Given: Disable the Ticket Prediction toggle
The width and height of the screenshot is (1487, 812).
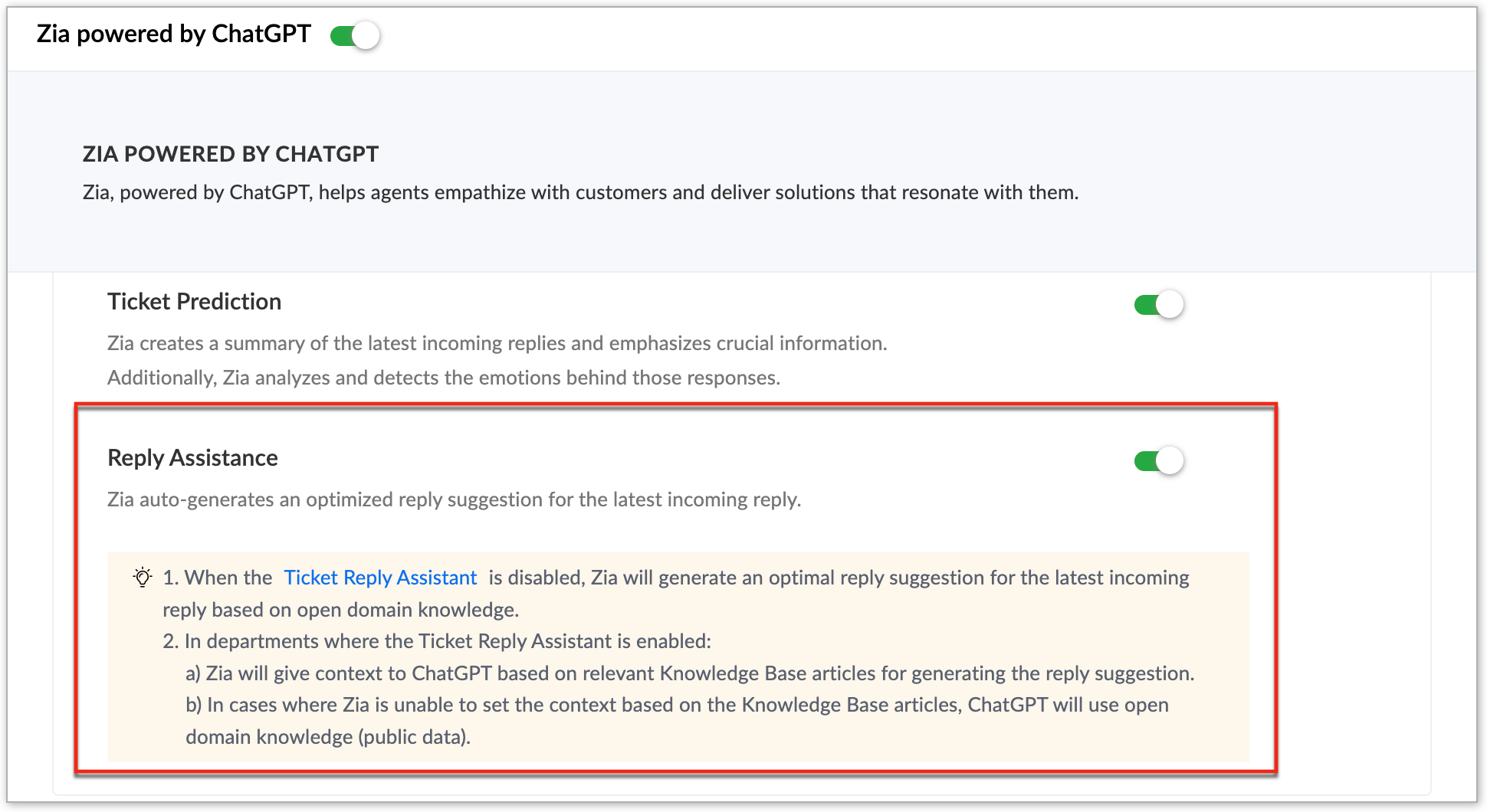Looking at the screenshot, I should [1159, 305].
